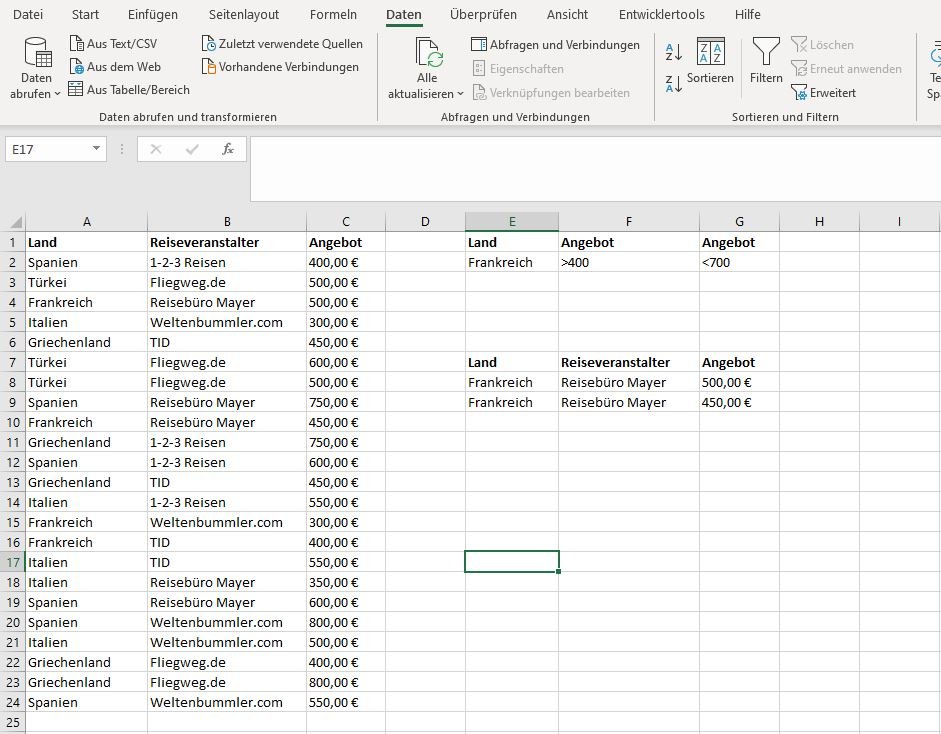Click Vorhandene Verbindungen
The image size is (941, 734).
[280, 67]
